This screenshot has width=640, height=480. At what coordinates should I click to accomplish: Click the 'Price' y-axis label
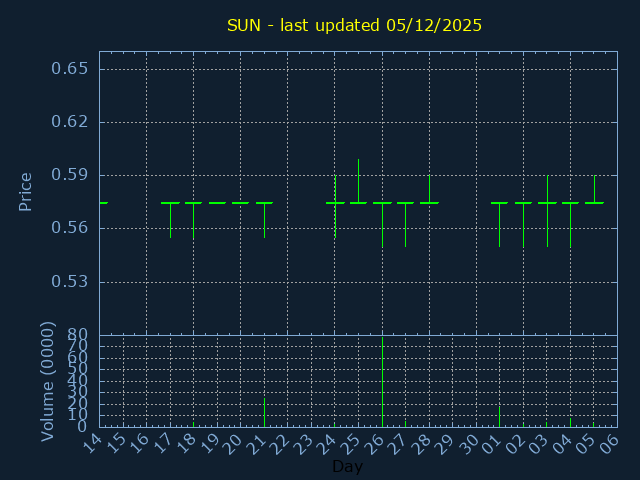[26, 191]
